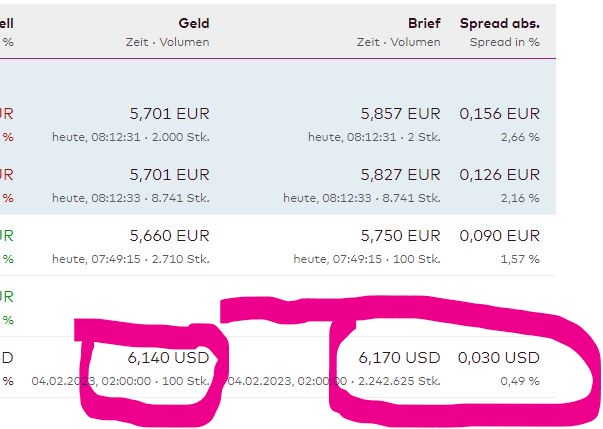
Task: Click the 6,170 USD Brief price
Action: coord(400,357)
